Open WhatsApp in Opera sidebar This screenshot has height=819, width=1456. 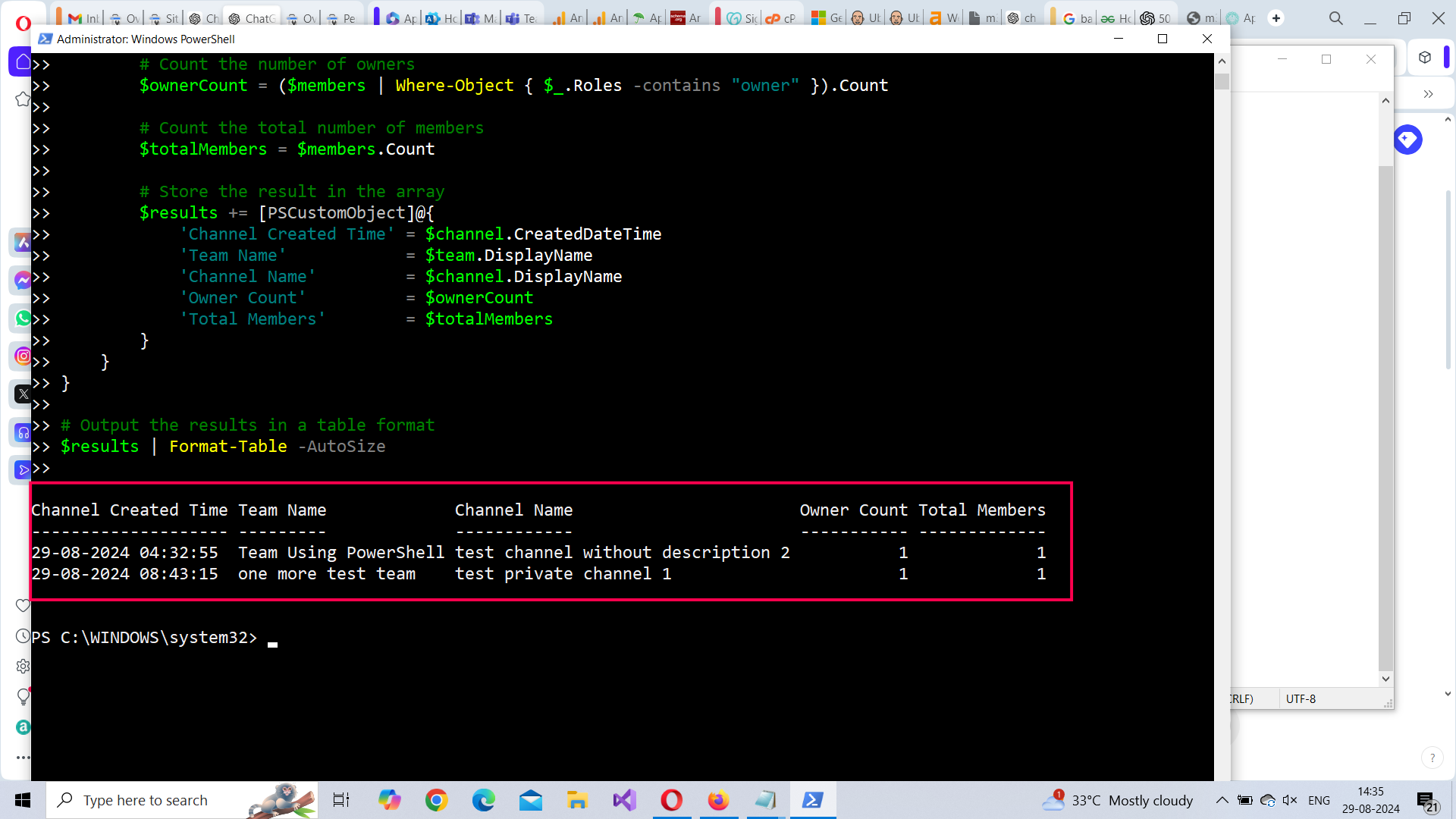(23, 318)
